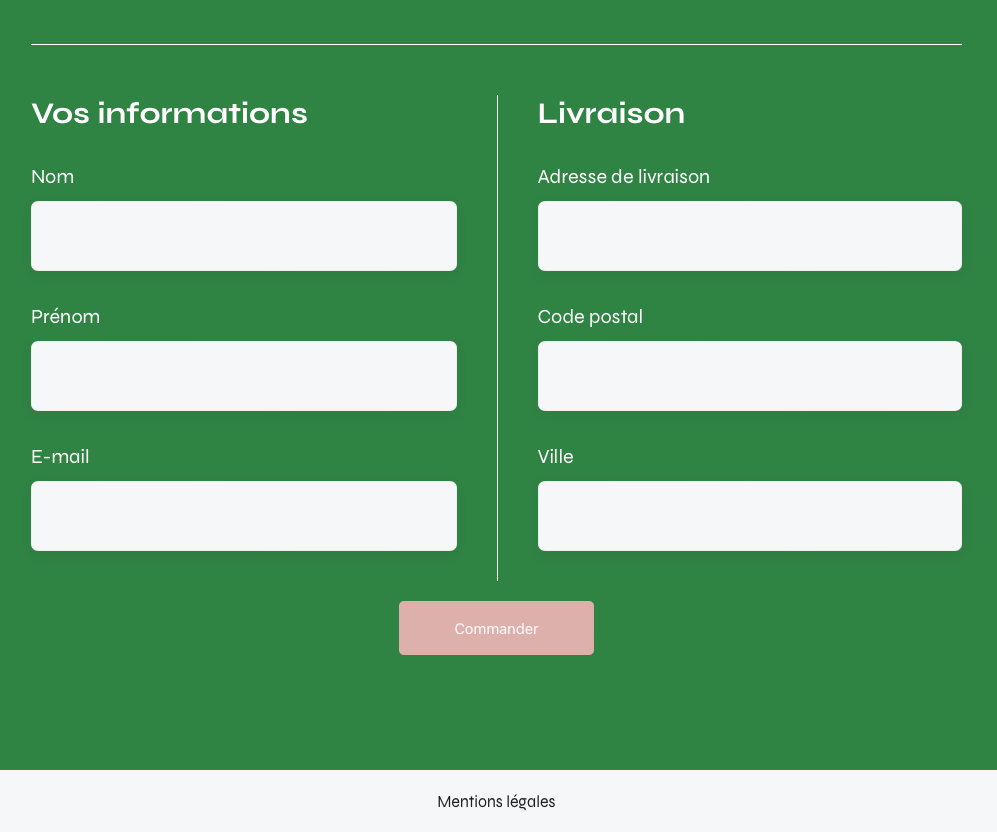Click the vertical divider between form columns
The image size is (997, 832).
click(x=497, y=338)
